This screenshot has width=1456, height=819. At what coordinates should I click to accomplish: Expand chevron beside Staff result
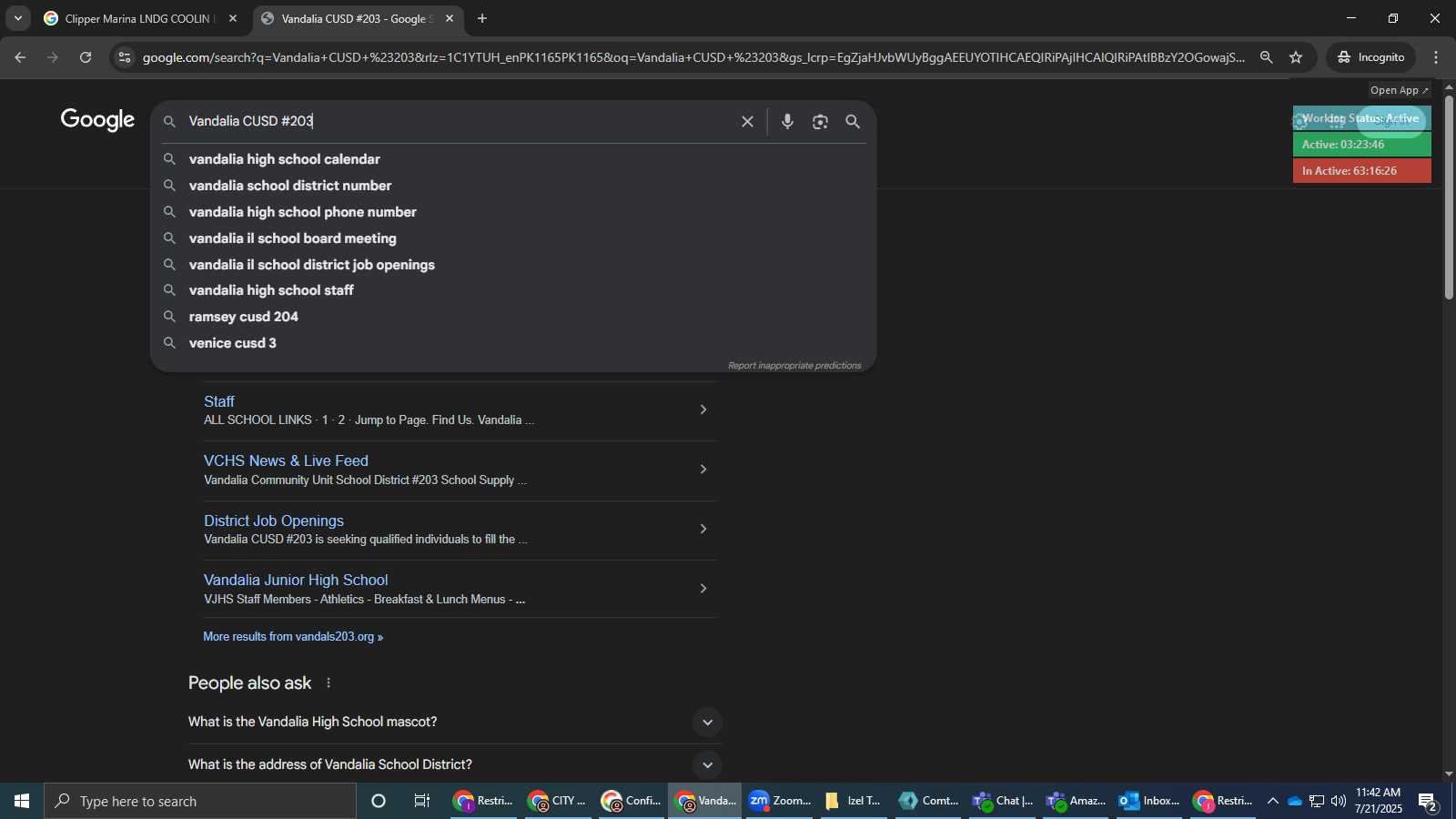click(703, 409)
